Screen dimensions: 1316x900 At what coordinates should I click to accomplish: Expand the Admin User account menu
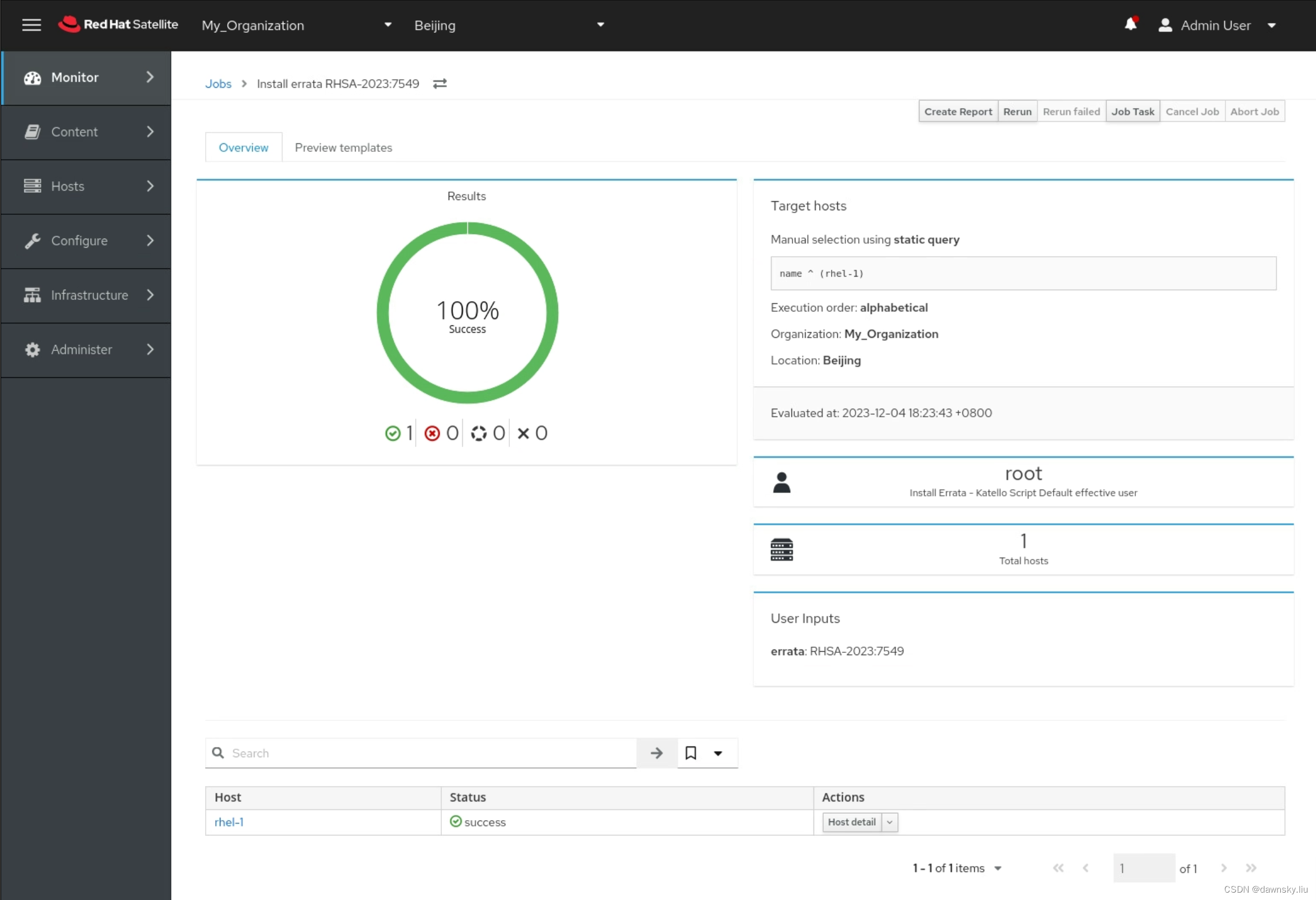1276,25
